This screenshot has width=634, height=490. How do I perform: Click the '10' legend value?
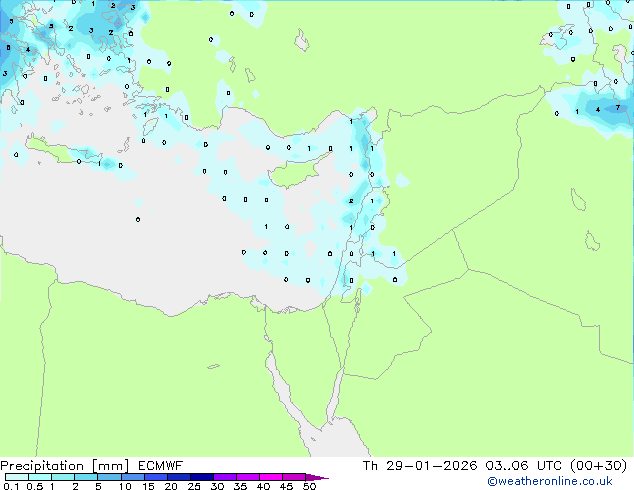(x=125, y=486)
